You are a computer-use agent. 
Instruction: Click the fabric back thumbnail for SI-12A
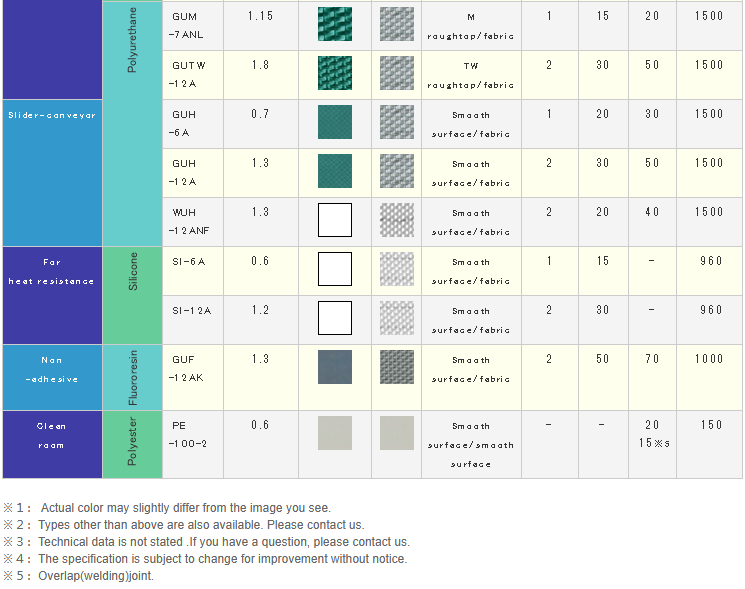(397, 318)
